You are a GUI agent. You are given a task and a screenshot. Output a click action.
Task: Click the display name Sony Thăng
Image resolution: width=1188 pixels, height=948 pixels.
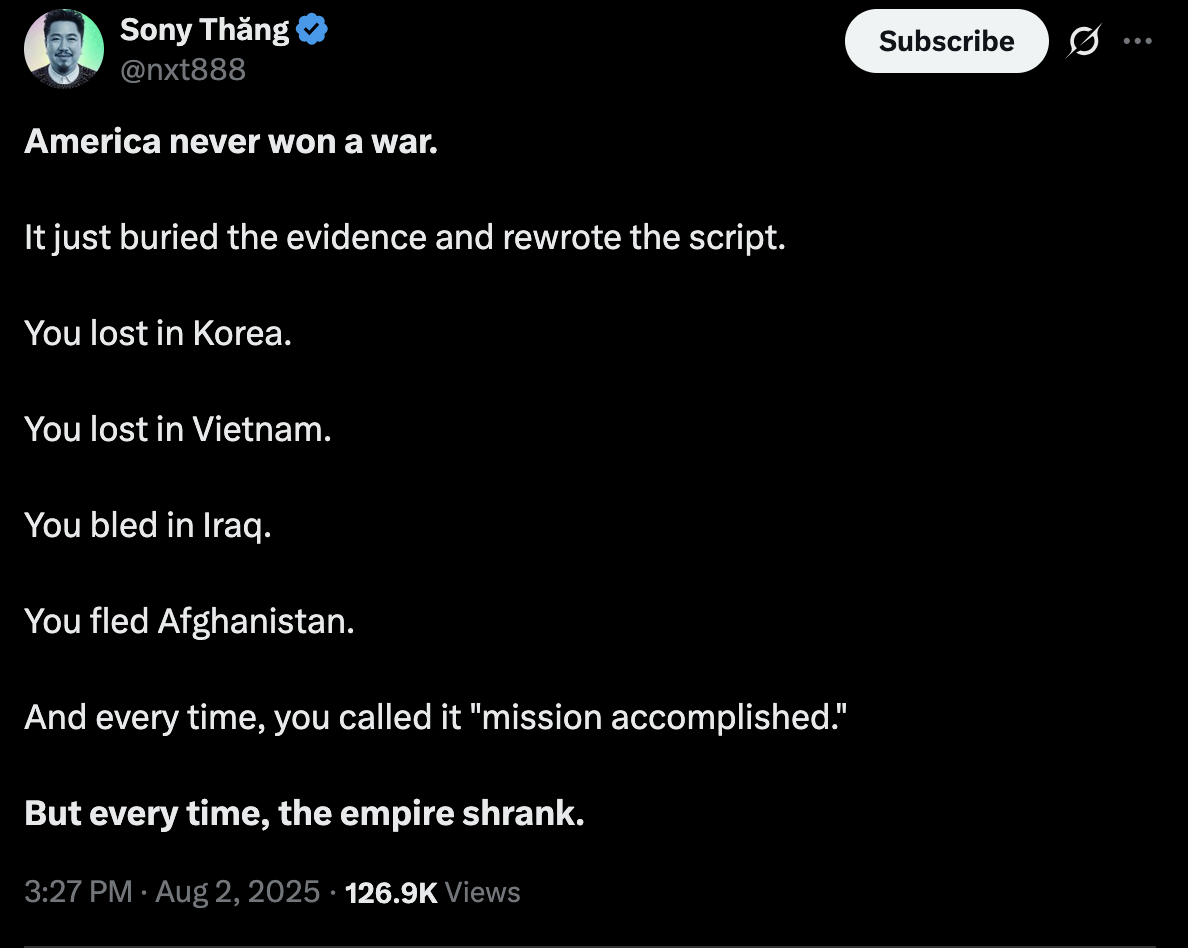tap(204, 31)
